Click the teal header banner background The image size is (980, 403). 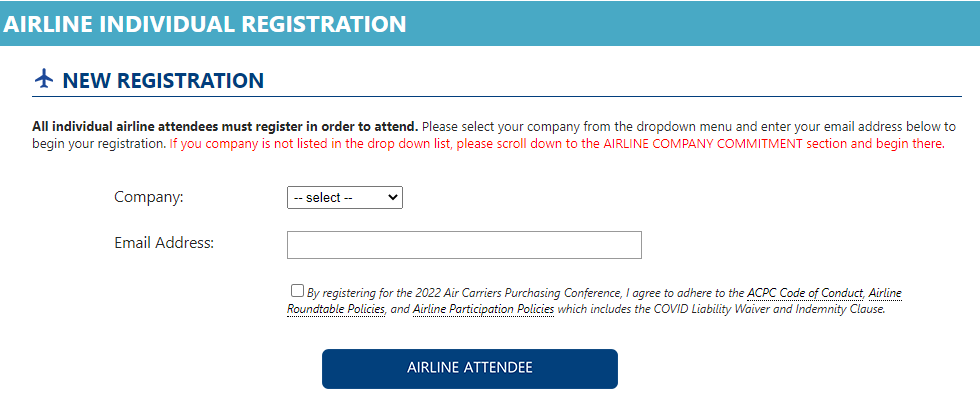pos(688,23)
